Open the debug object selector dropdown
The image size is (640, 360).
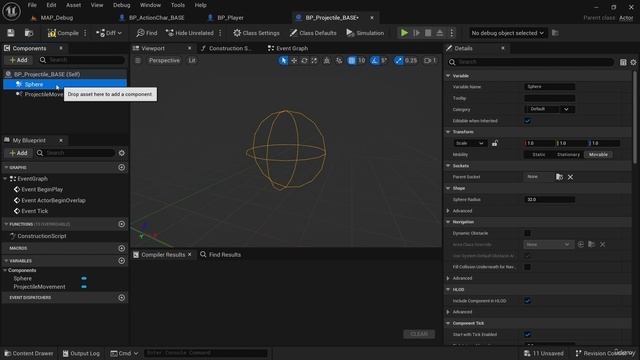point(507,33)
